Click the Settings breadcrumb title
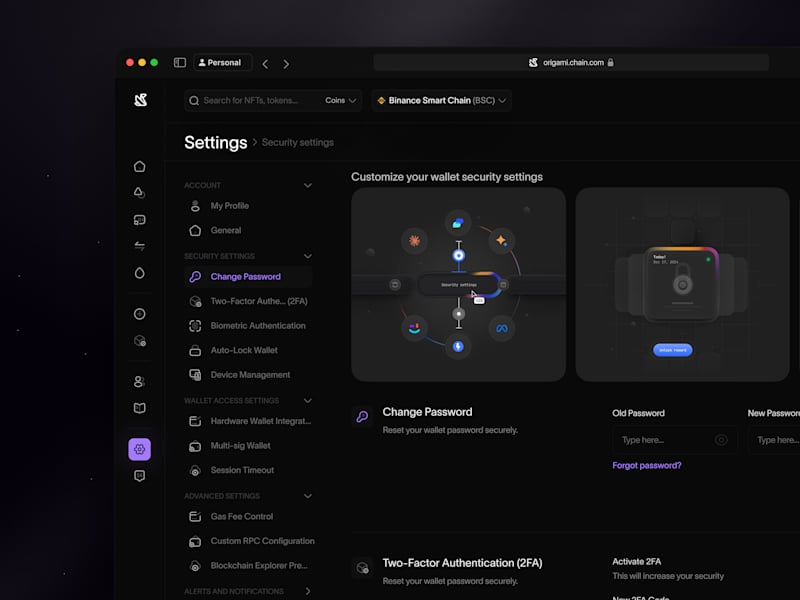800x600 pixels. coord(216,142)
